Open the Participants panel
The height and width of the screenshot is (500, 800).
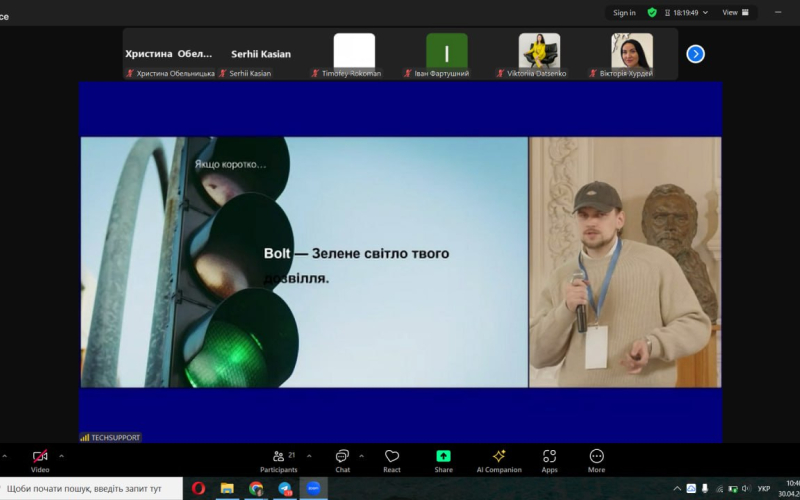[279, 461]
